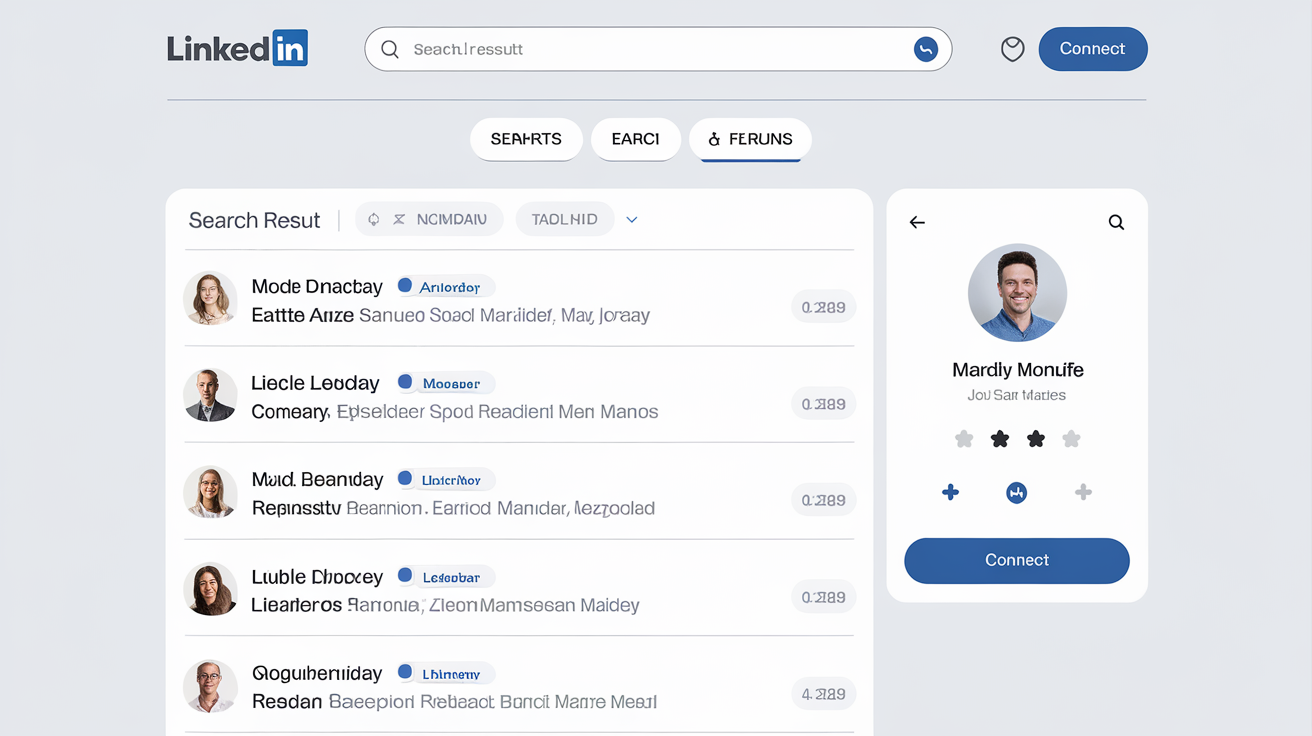This screenshot has height=736, width=1312.
Task: Click into the search input field
Action: click(x=657, y=49)
